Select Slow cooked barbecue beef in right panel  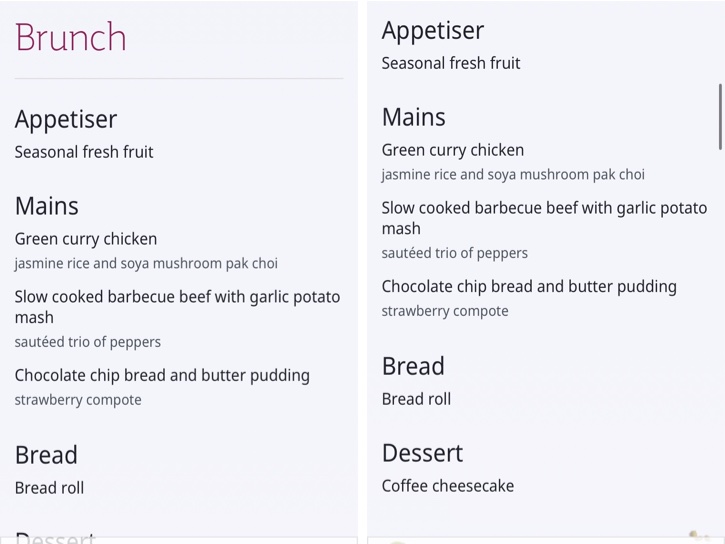544,218
